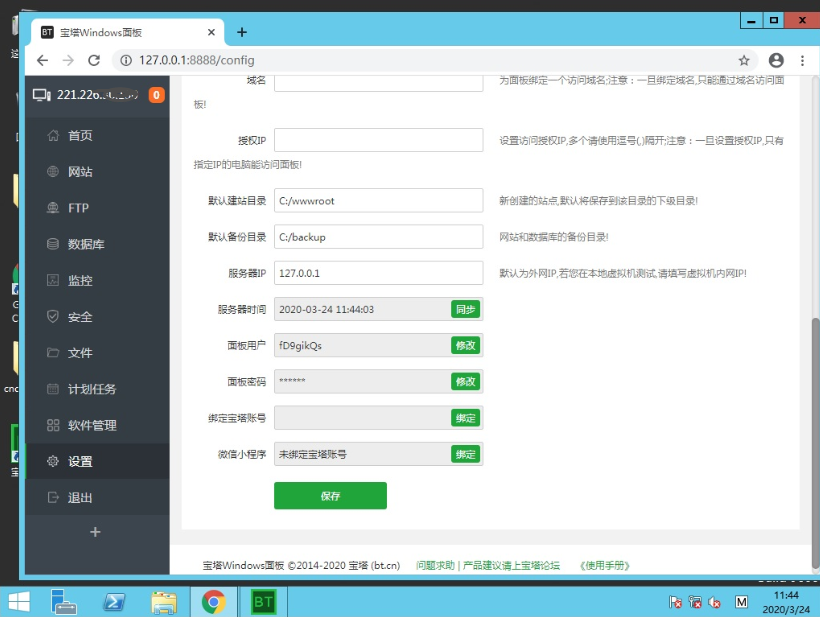Click Chrome icon in taskbar

(x=213, y=602)
